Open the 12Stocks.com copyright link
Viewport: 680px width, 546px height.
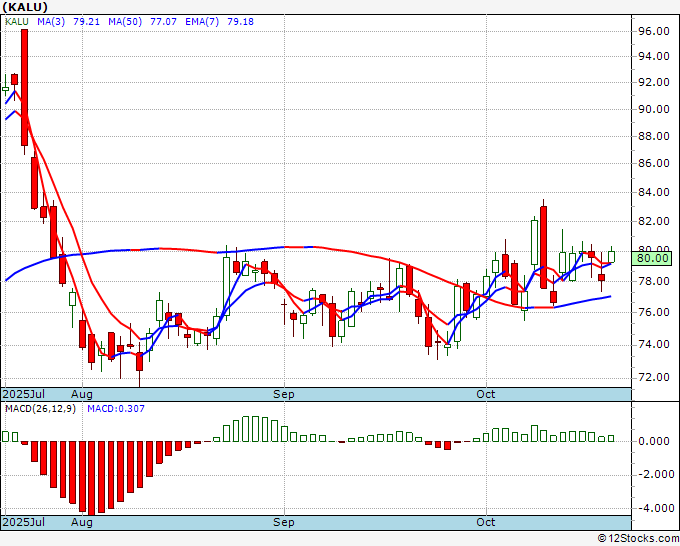click(638, 539)
